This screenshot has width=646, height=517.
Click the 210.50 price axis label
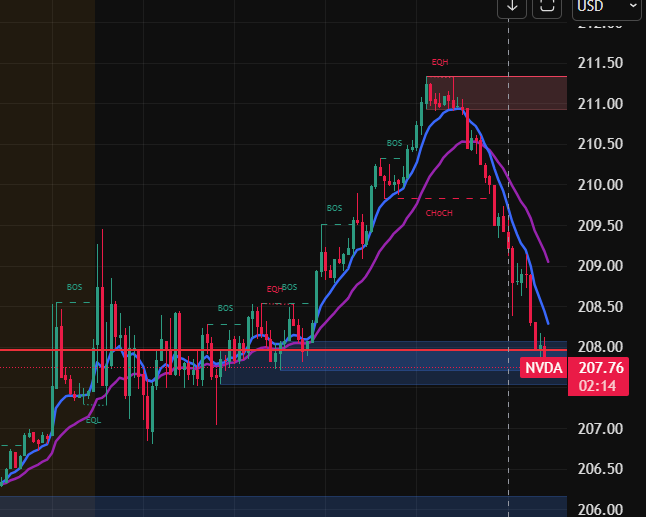[600, 144]
